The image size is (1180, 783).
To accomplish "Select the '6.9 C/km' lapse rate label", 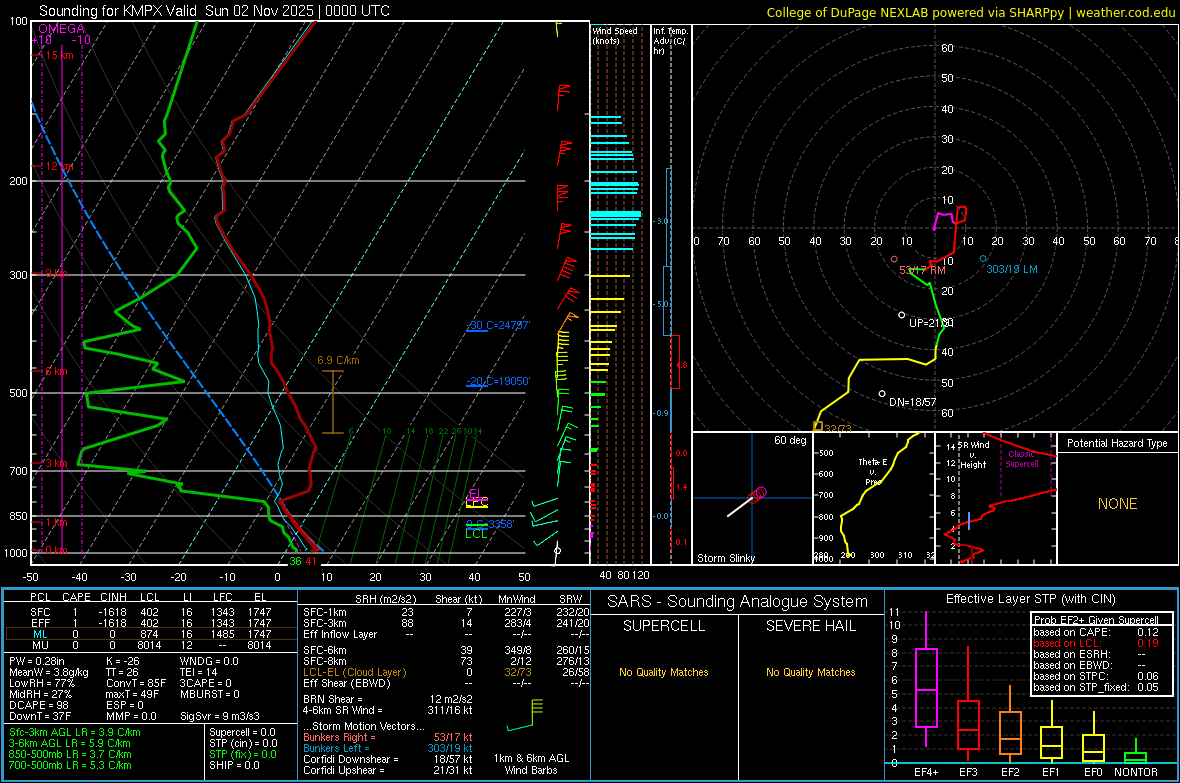I will tap(338, 361).
